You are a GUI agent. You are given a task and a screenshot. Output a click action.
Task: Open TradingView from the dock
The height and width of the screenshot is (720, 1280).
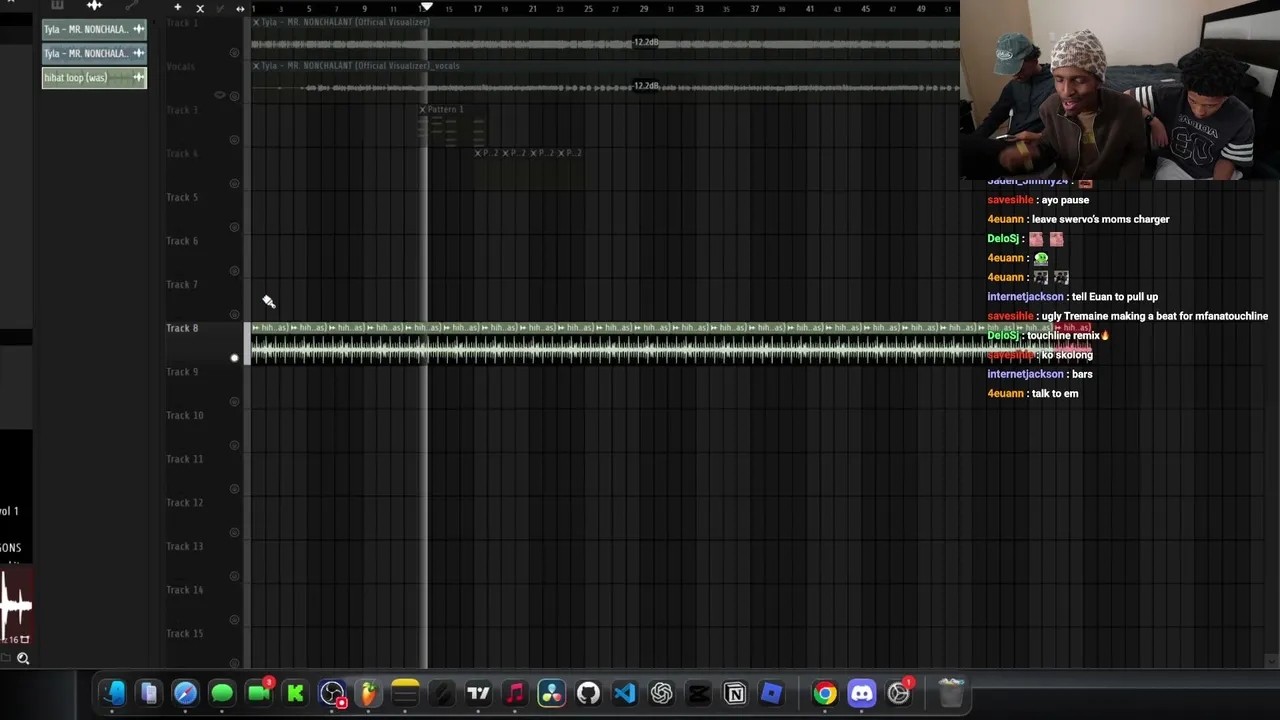[478, 693]
